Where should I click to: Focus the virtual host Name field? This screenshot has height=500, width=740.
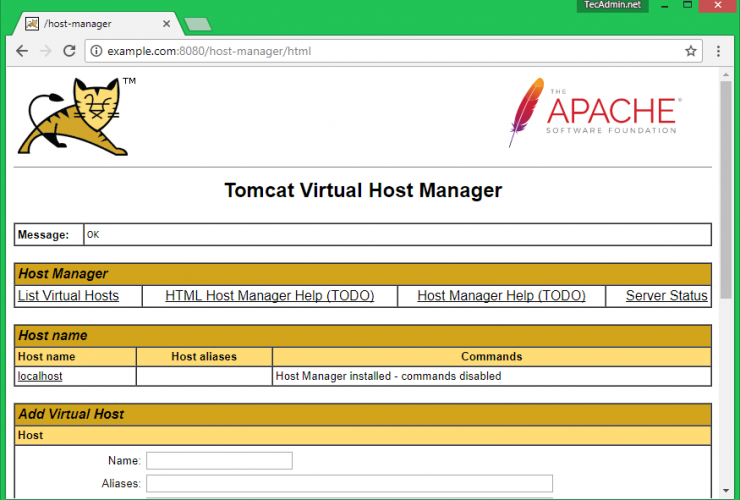point(219,461)
